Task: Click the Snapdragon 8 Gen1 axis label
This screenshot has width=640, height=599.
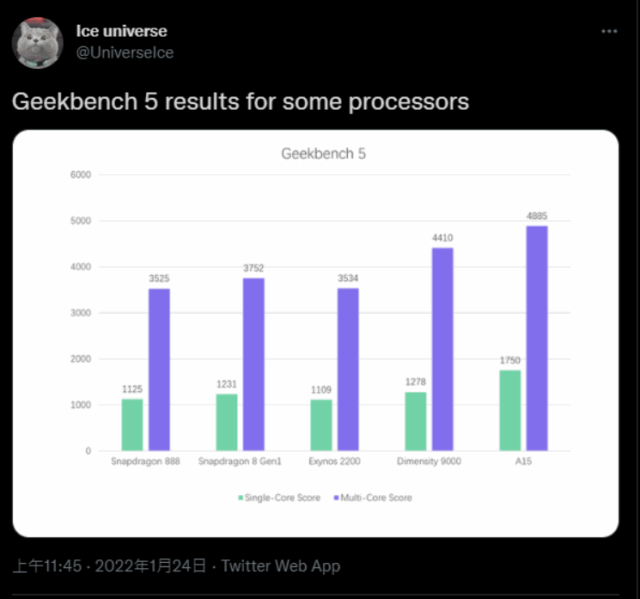Action: 240,462
